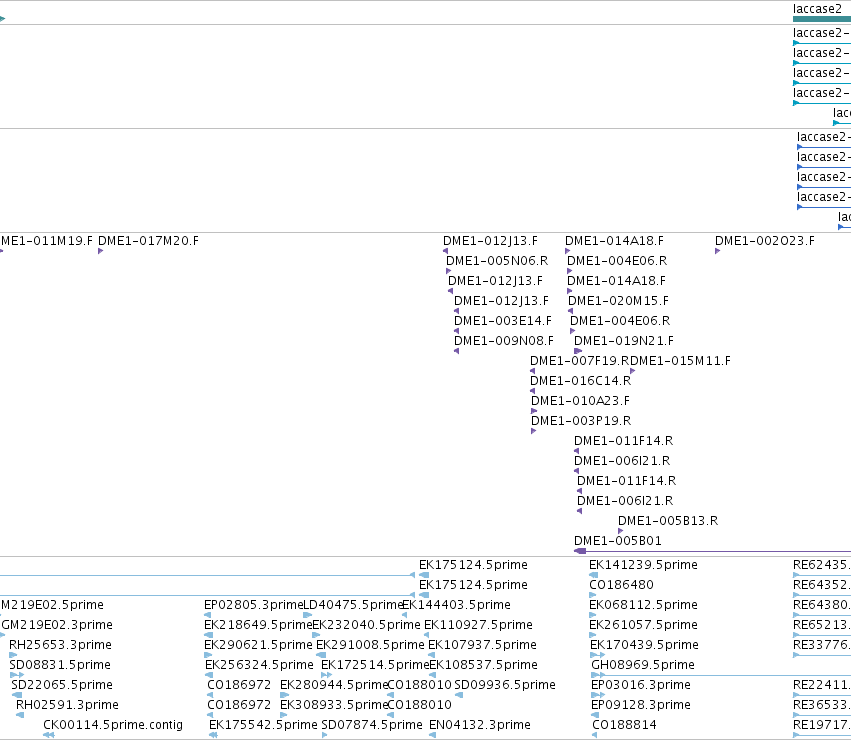
Task: Click the EP02805.3prime label
Action: (x=253, y=605)
